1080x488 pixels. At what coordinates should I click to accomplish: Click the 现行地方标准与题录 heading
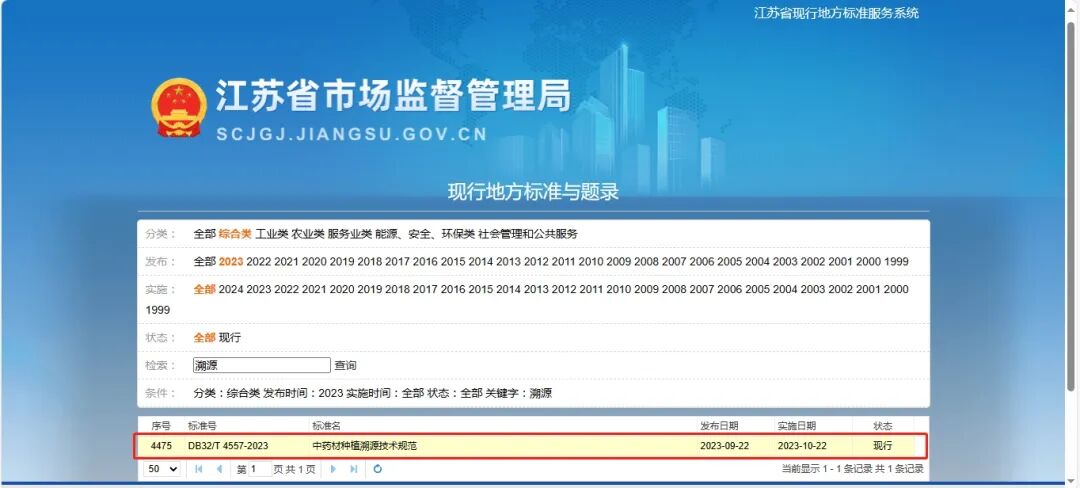[x=533, y=191]
